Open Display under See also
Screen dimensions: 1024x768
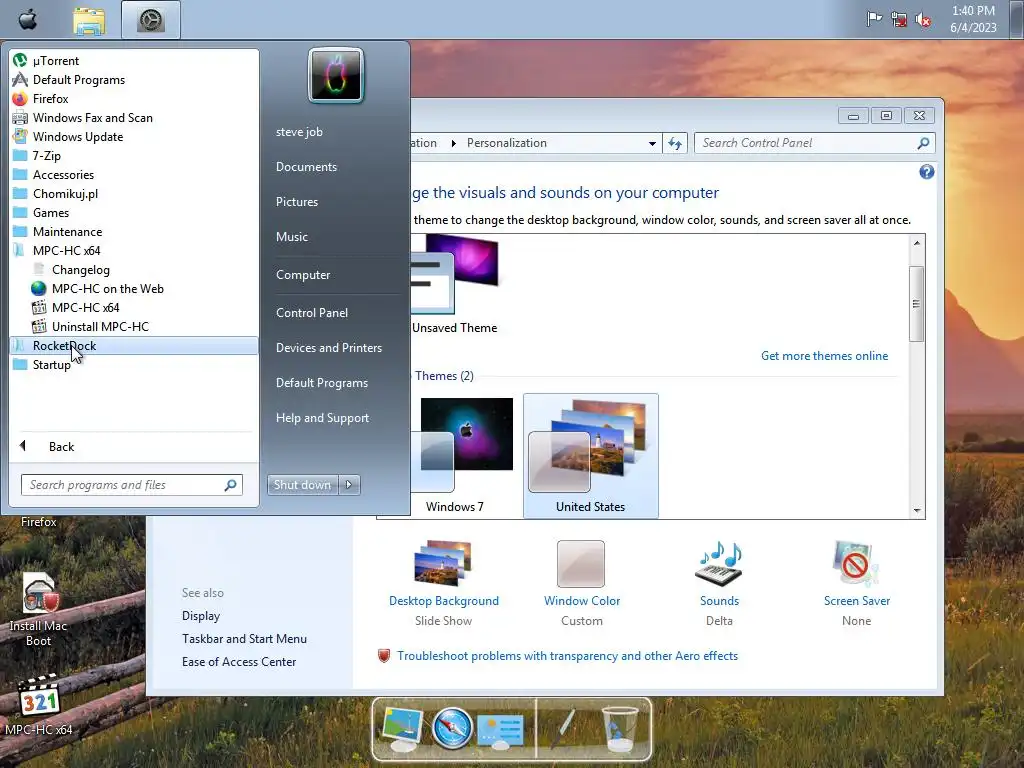click(x=200, y=616)
